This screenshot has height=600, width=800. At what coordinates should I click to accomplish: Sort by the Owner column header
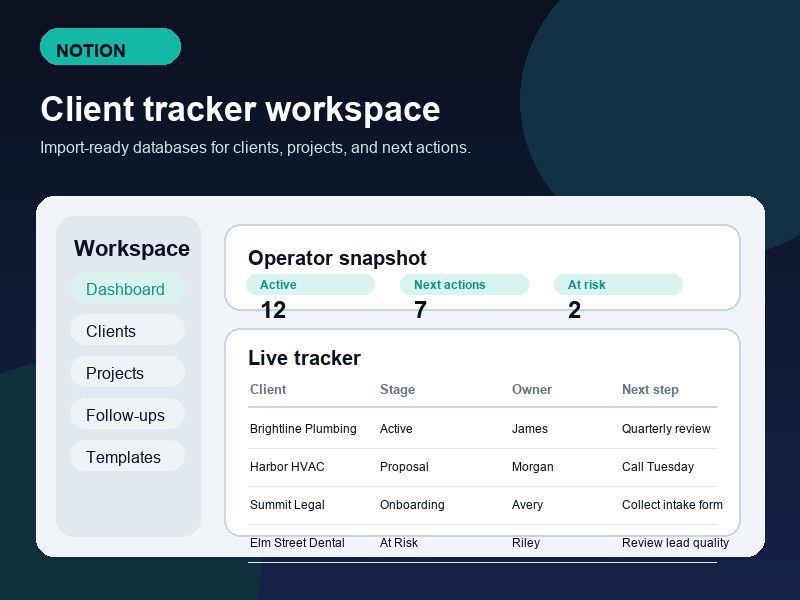click(x=531, y=390)
